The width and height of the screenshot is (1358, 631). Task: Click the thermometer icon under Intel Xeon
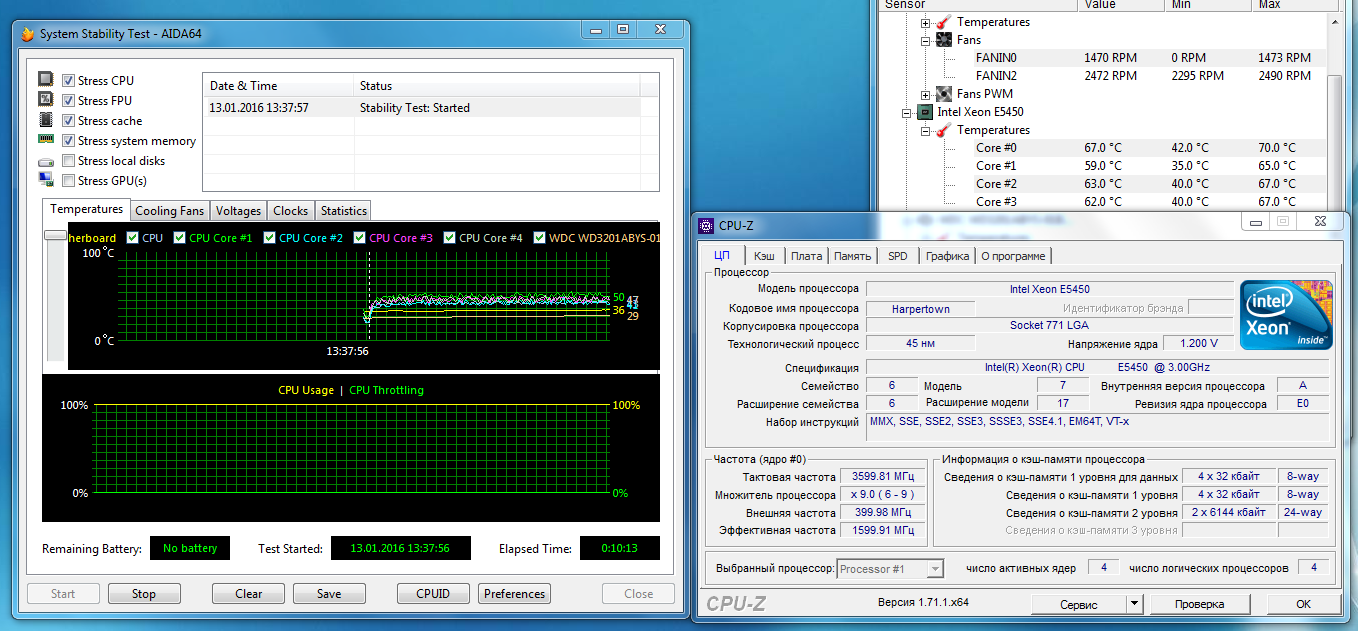[x=943, y=130]
